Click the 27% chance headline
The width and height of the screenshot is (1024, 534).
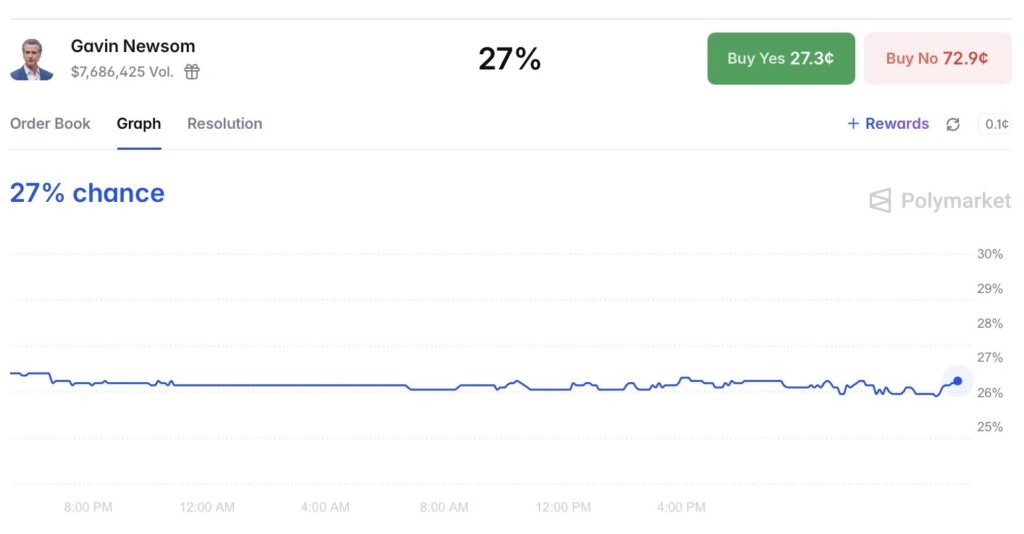point(87,193)
